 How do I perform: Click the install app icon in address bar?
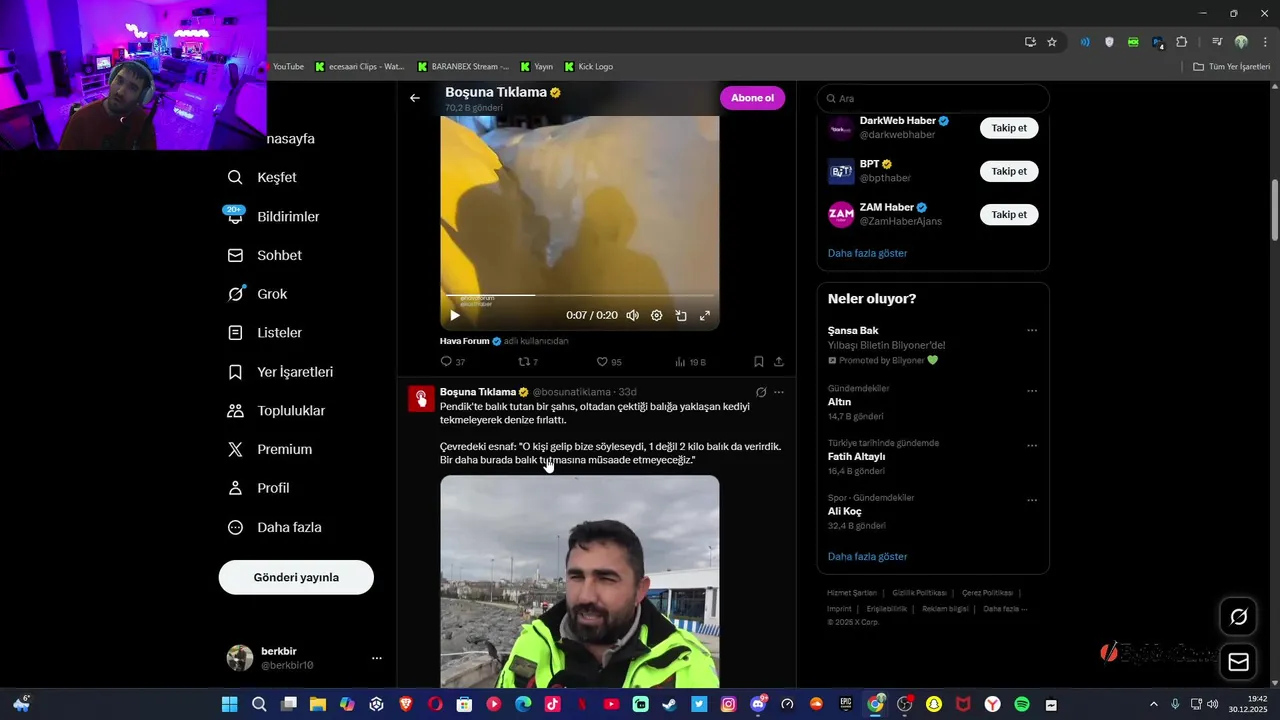tap(1030, 42)
